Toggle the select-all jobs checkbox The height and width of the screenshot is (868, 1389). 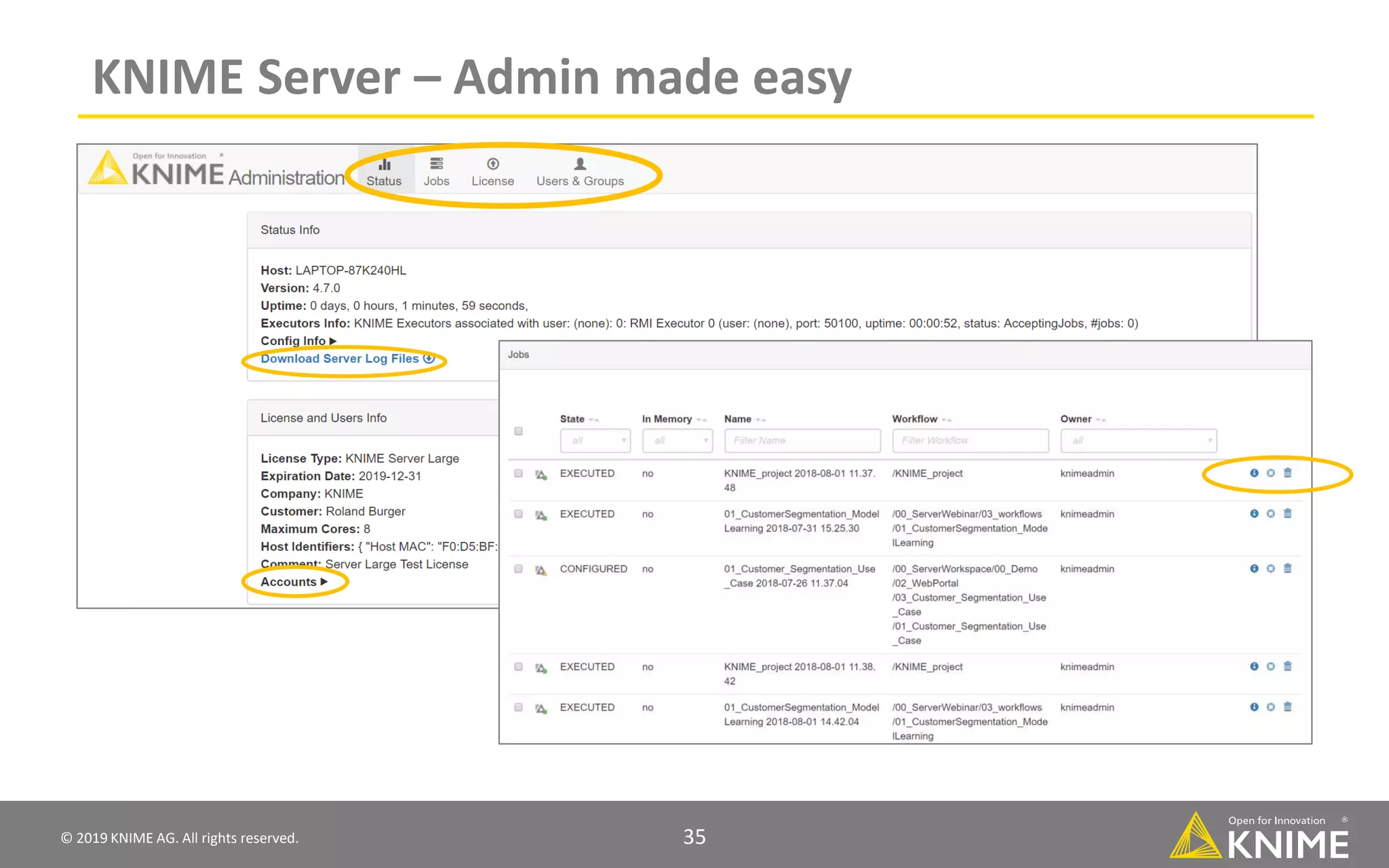[518, 431]
